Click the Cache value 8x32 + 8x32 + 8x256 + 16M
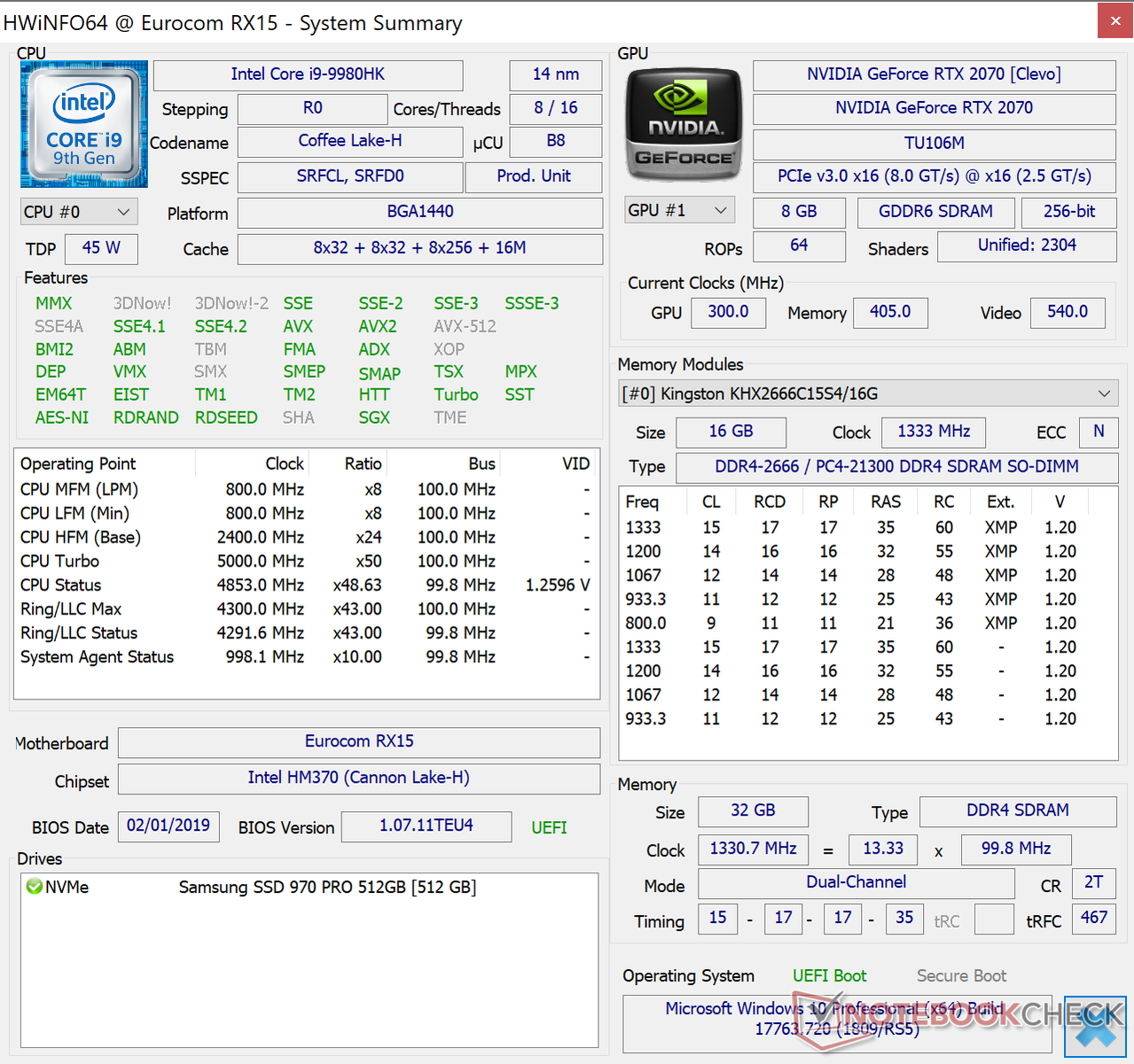The height and width of the screenshot is (1064, 1134). coord(420,248)
